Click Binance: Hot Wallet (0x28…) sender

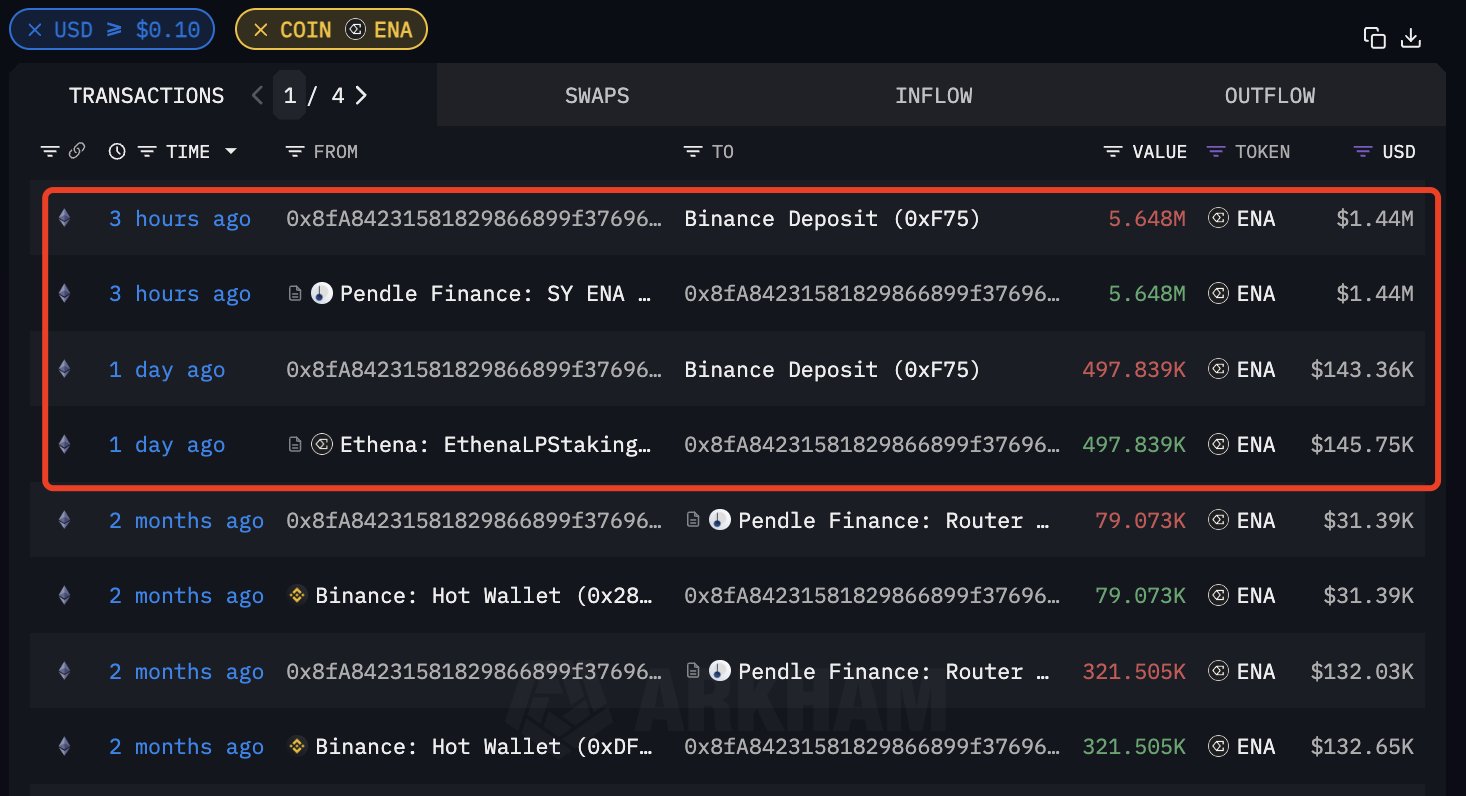tap(485, 595)
